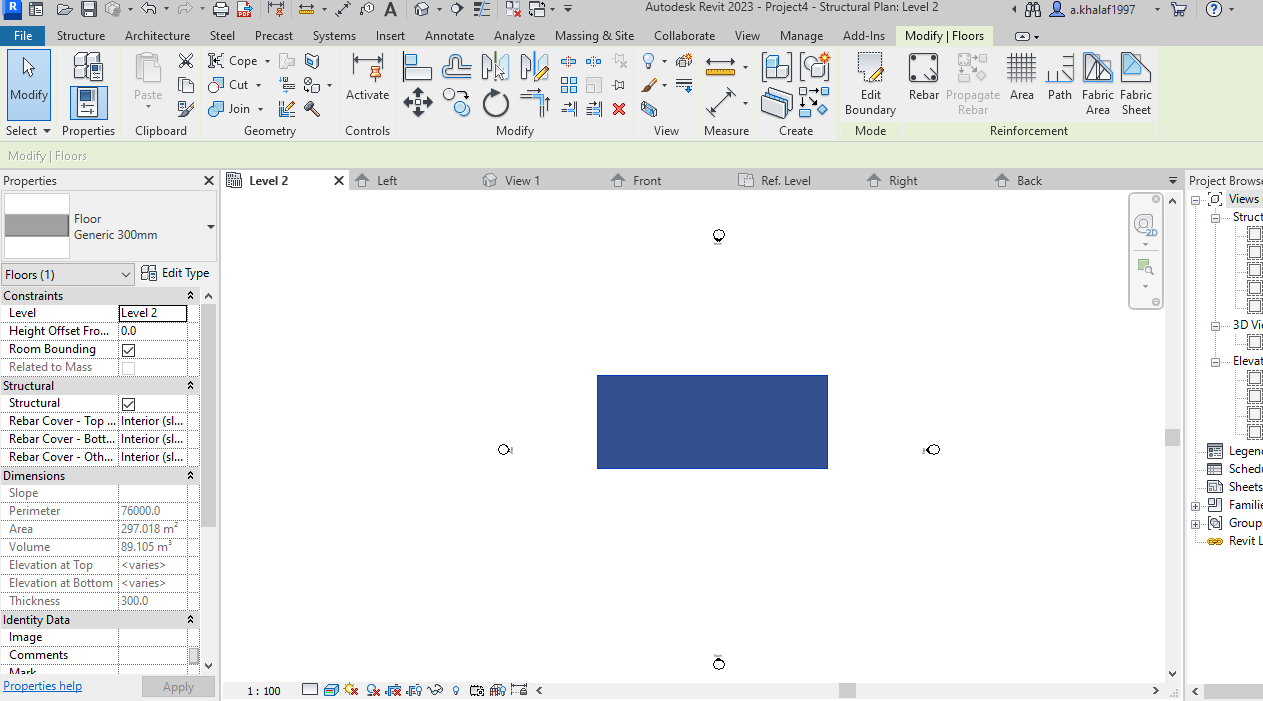Image resolution: width=1263 pixels, height=701 pixels.
Task: Select the Move tool in the Modify panel
Action: coord(418,101)
